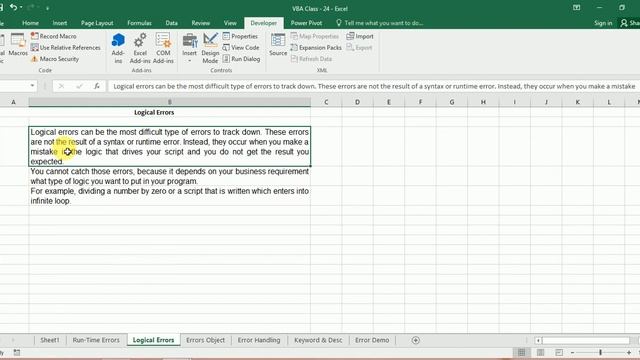The width and height of the screenshot is (640, 360).
Task: Select the Developer tab
Action: [264, 23]
